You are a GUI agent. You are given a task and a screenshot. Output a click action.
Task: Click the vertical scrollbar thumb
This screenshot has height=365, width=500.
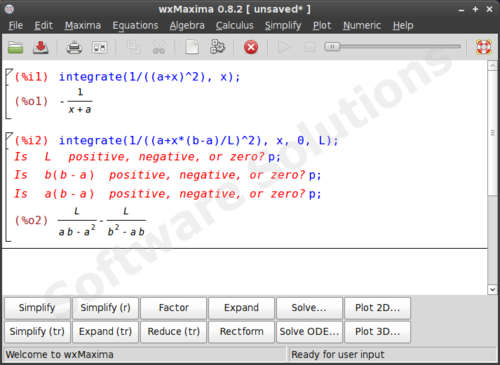click(x=492, y=133)
